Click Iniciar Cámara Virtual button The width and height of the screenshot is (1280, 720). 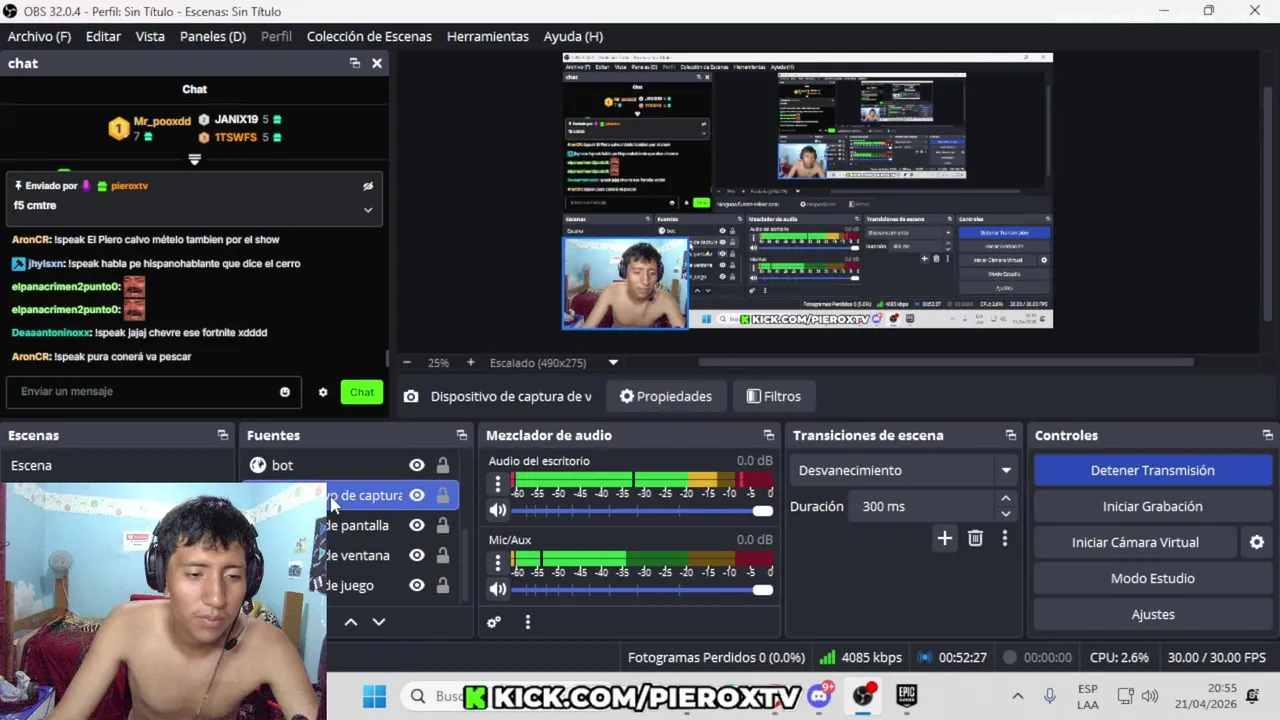pos(1135,542)
